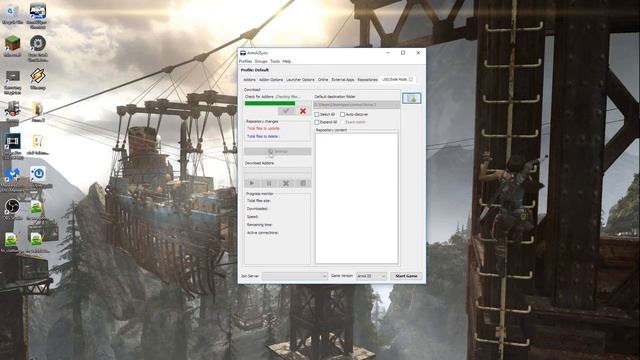Open the plain folder desktop icon next to the truck shortcut

coord(38,111)
